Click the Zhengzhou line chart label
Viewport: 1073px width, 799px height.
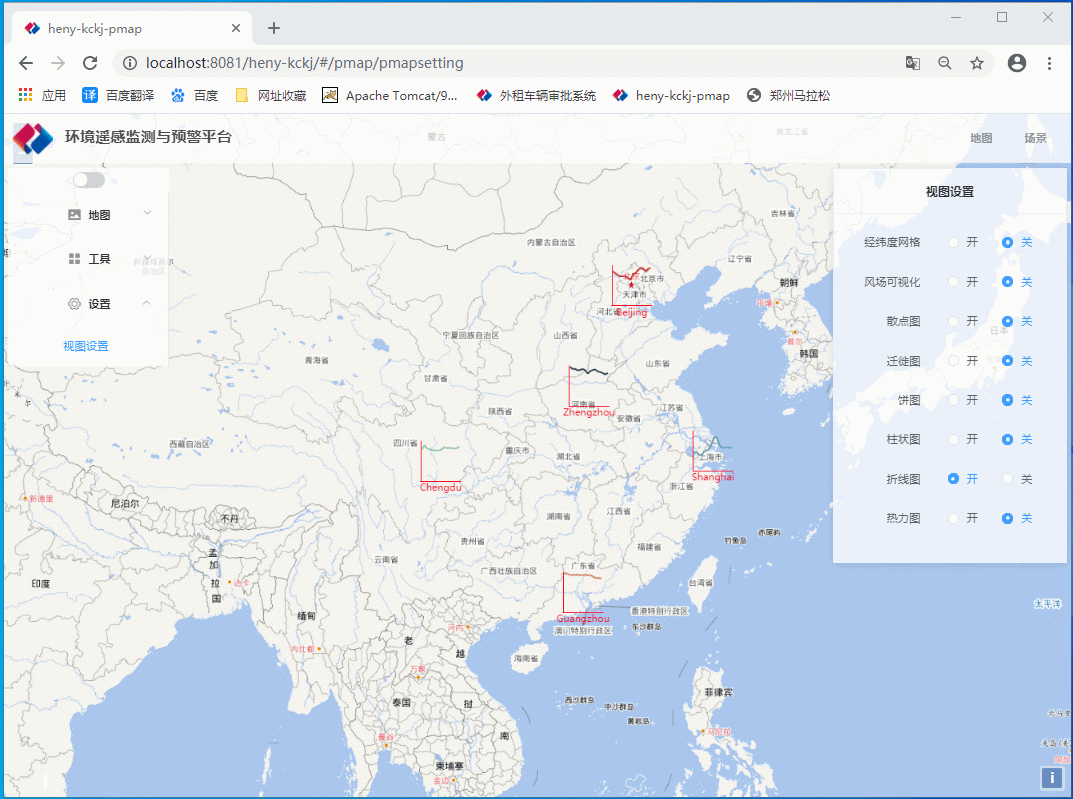click(589, 412)
